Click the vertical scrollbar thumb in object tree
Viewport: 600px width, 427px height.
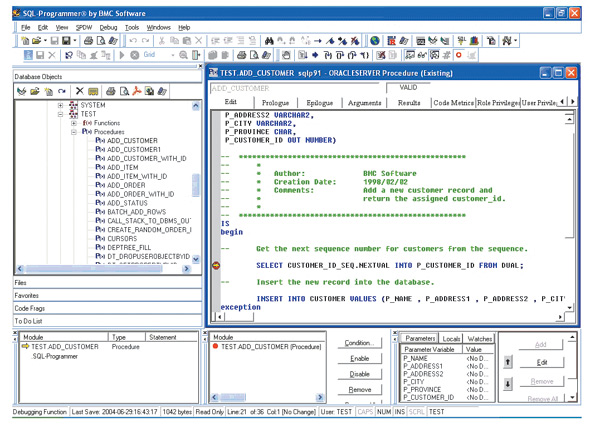pos(196,185)
